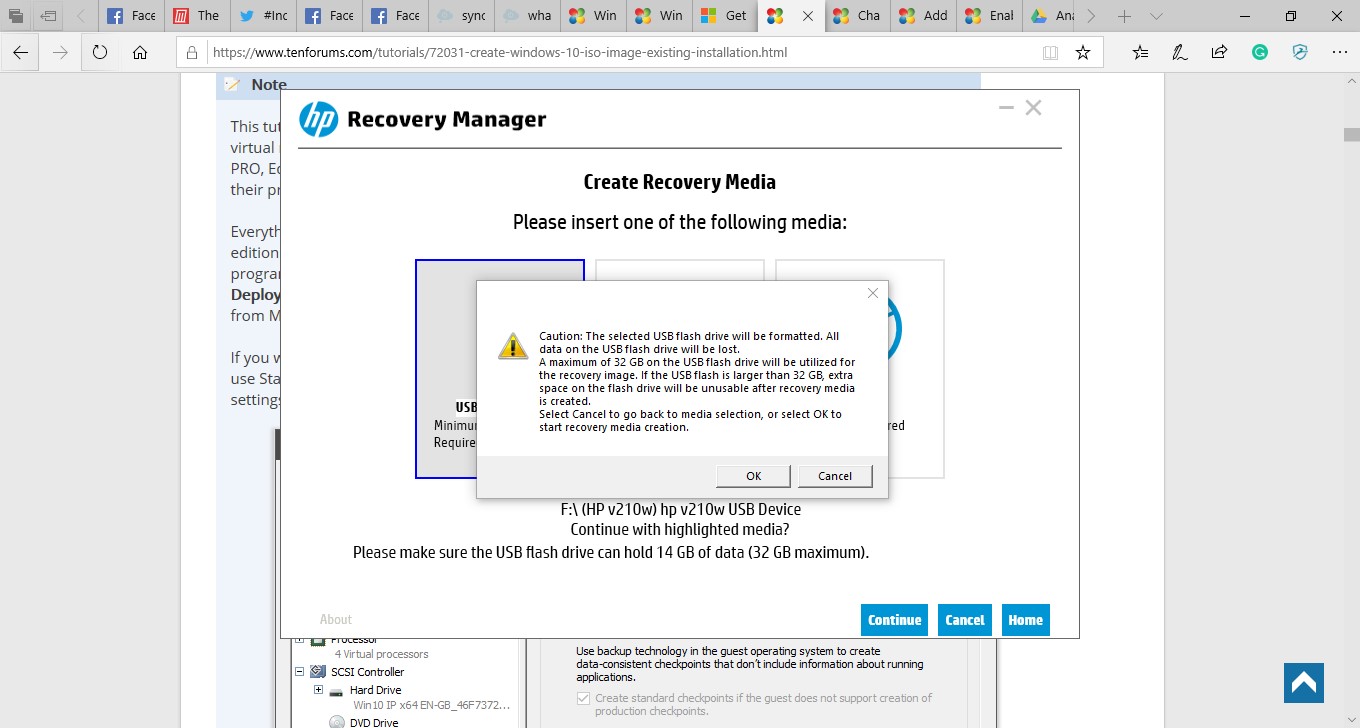1360x728 pixels.
Task: Minimize the HP Recovery Manager window
Action: pos(1006,108)
